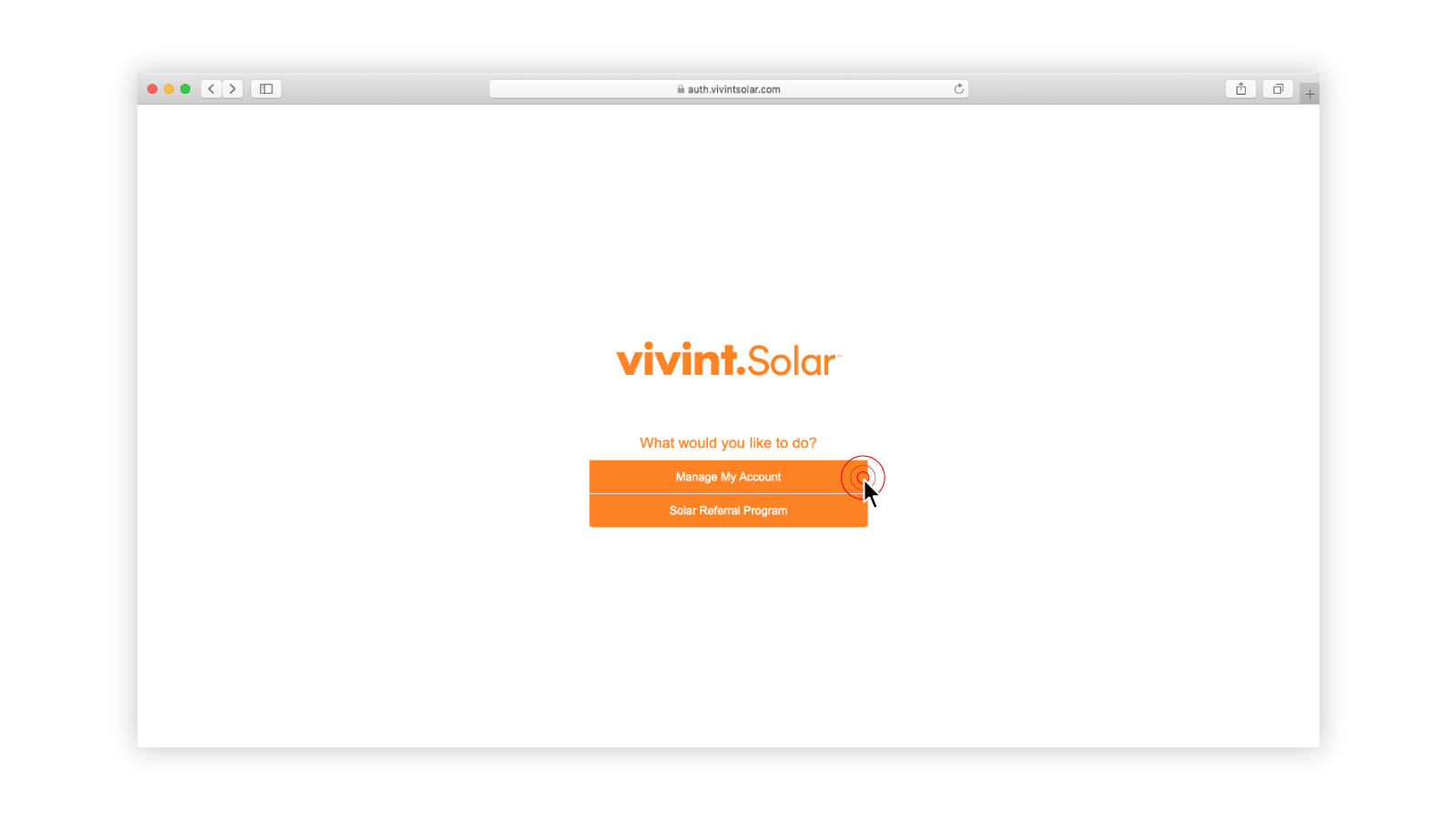Screen dimensions: 1456x819
Task: Minimize the window with the yellow button
Action: 169,89
